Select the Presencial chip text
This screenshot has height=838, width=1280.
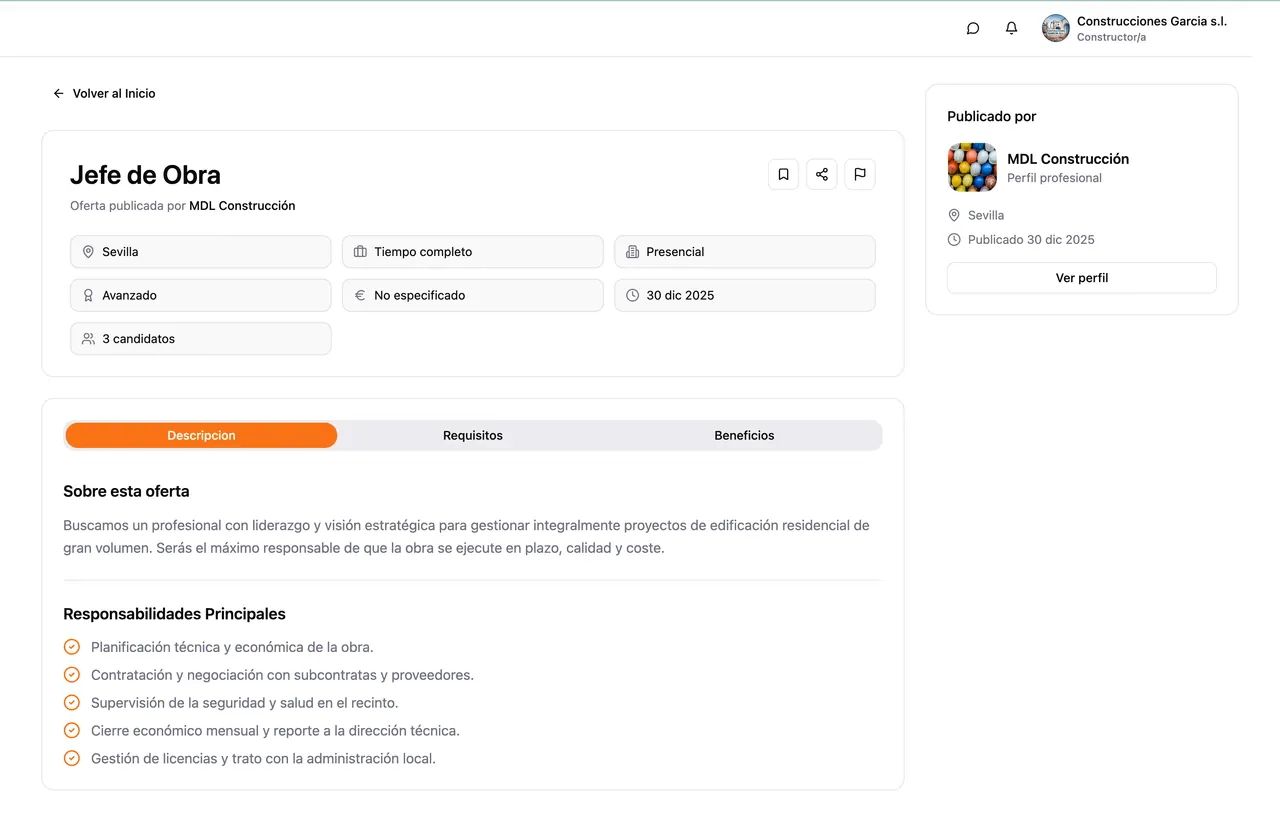pyautogui.click(x=675, y=252)
